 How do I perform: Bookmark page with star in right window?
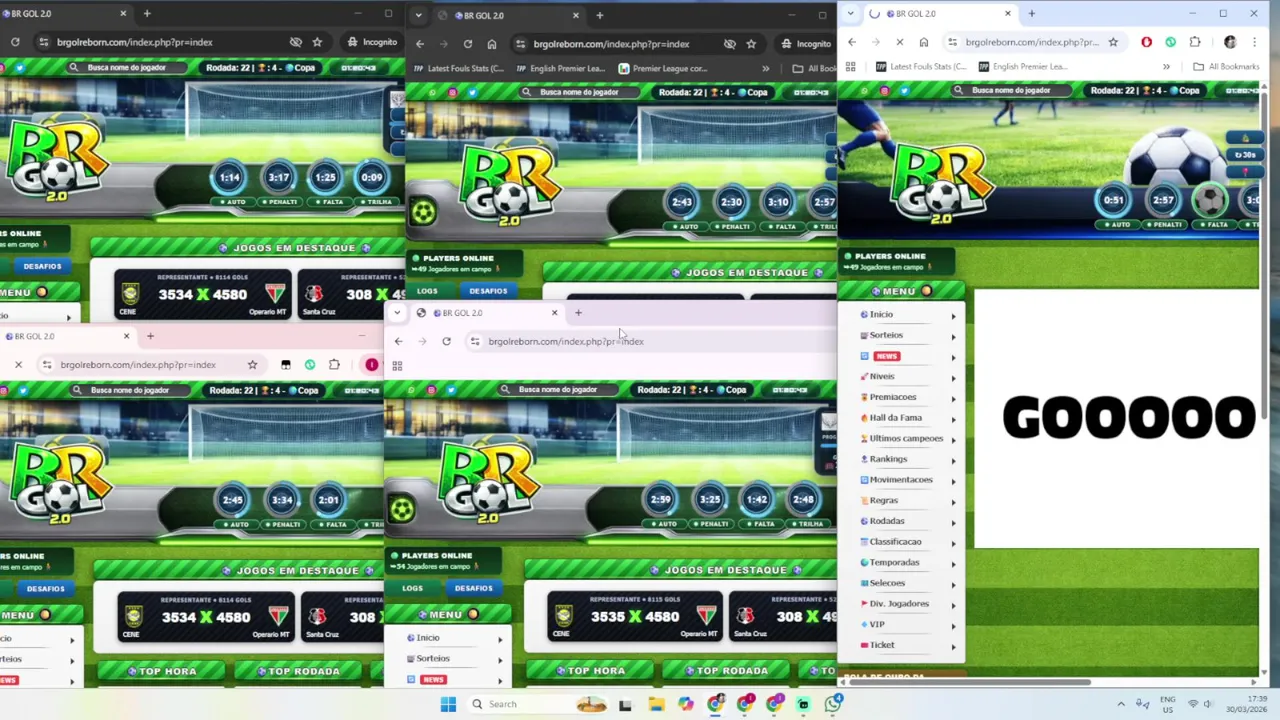coord(1113,42)
